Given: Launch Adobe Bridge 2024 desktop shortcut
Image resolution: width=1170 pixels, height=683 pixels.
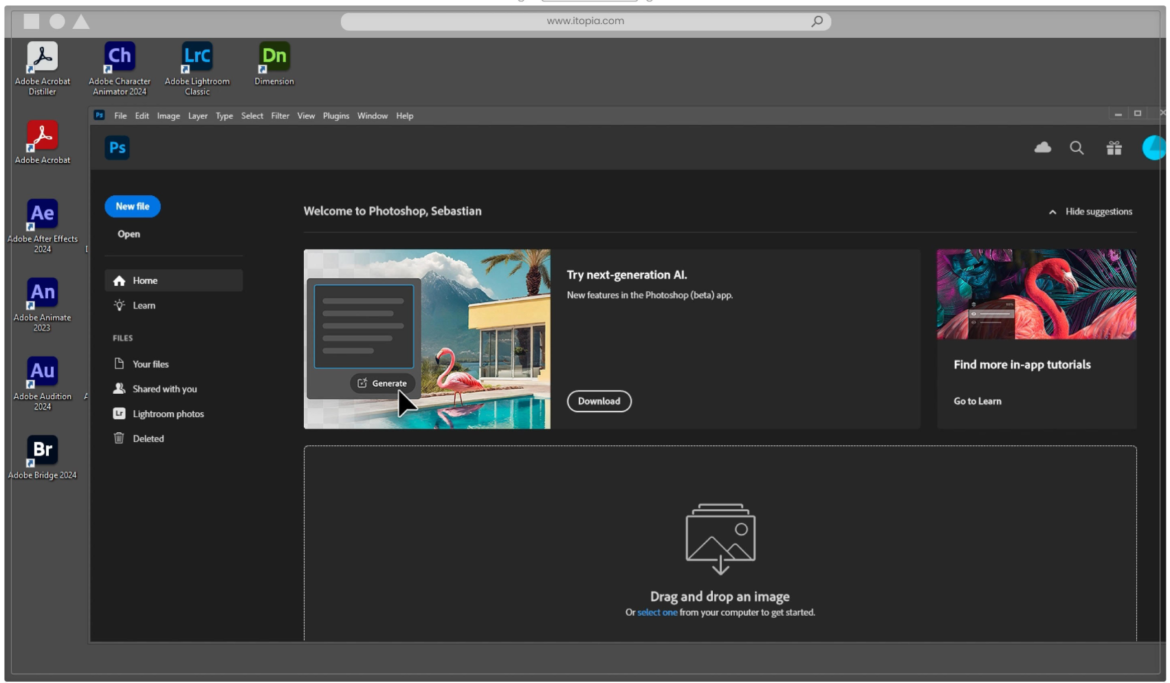Looking at the screenshot, I should tap(42, 451).
